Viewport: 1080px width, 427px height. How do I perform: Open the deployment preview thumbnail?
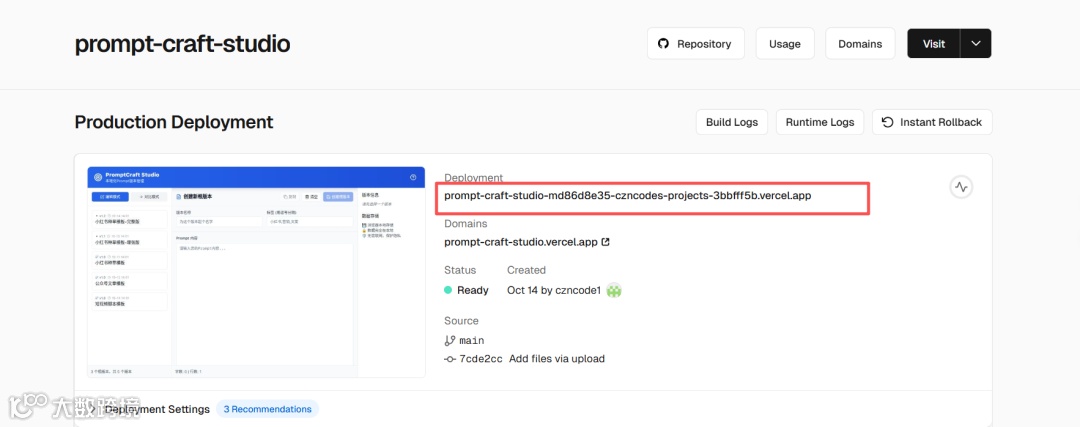pyautogui.click(x=256, y=272)
